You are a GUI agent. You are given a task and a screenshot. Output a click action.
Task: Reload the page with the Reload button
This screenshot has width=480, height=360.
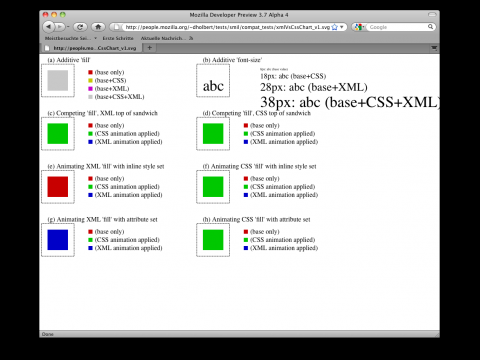(x=80, y=27)
